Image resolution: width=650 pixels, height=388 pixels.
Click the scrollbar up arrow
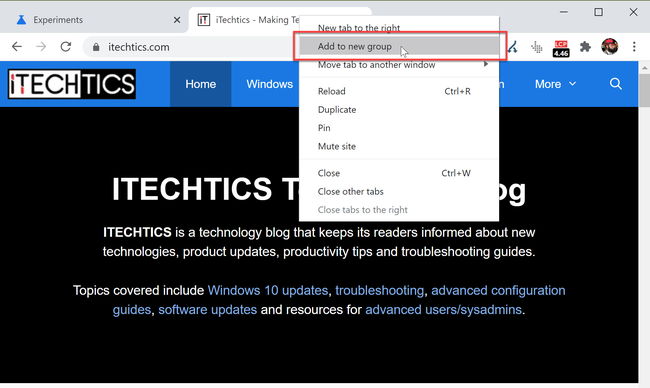click(x=644, y=67)
